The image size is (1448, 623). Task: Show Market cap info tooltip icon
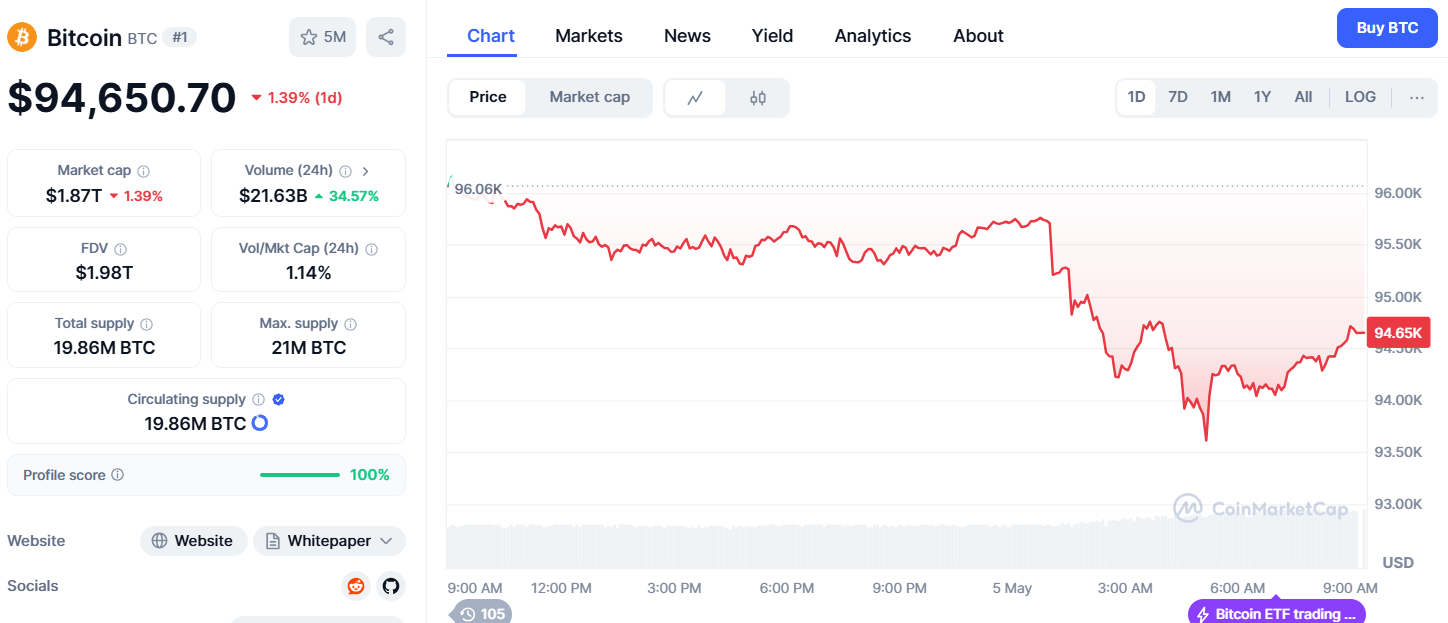coord(143,171)
